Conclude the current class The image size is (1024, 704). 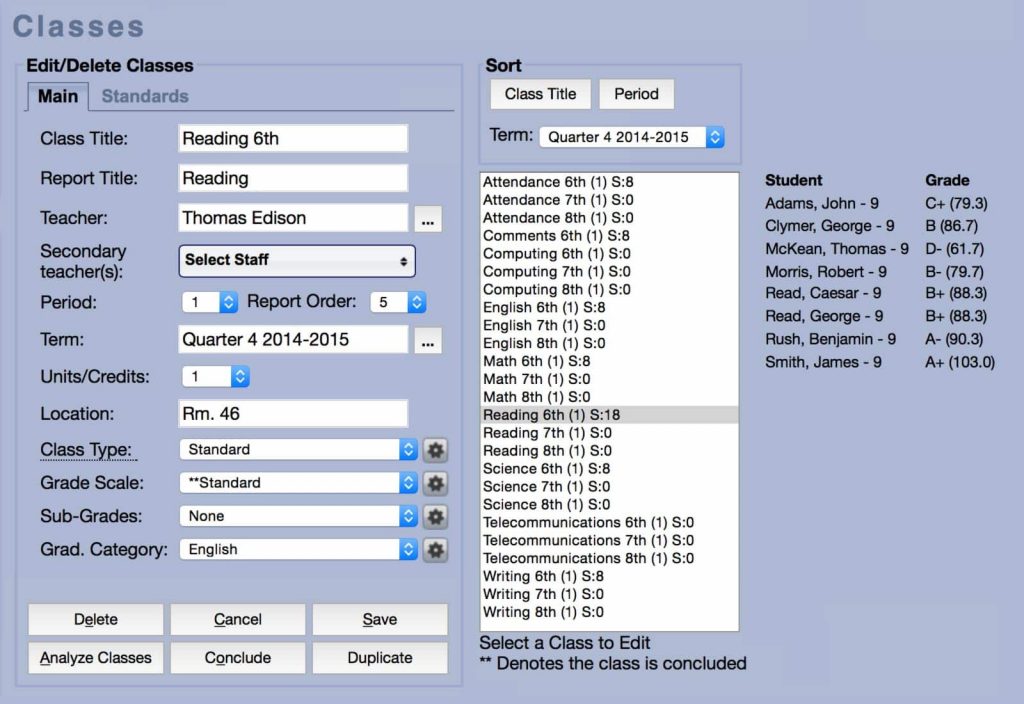click(237, 658)
